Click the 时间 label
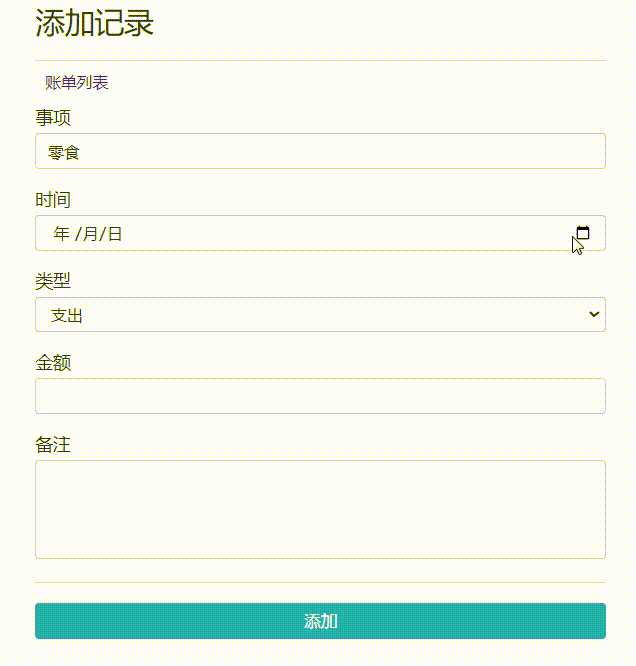The image size is (636, 666). (53, 200)
